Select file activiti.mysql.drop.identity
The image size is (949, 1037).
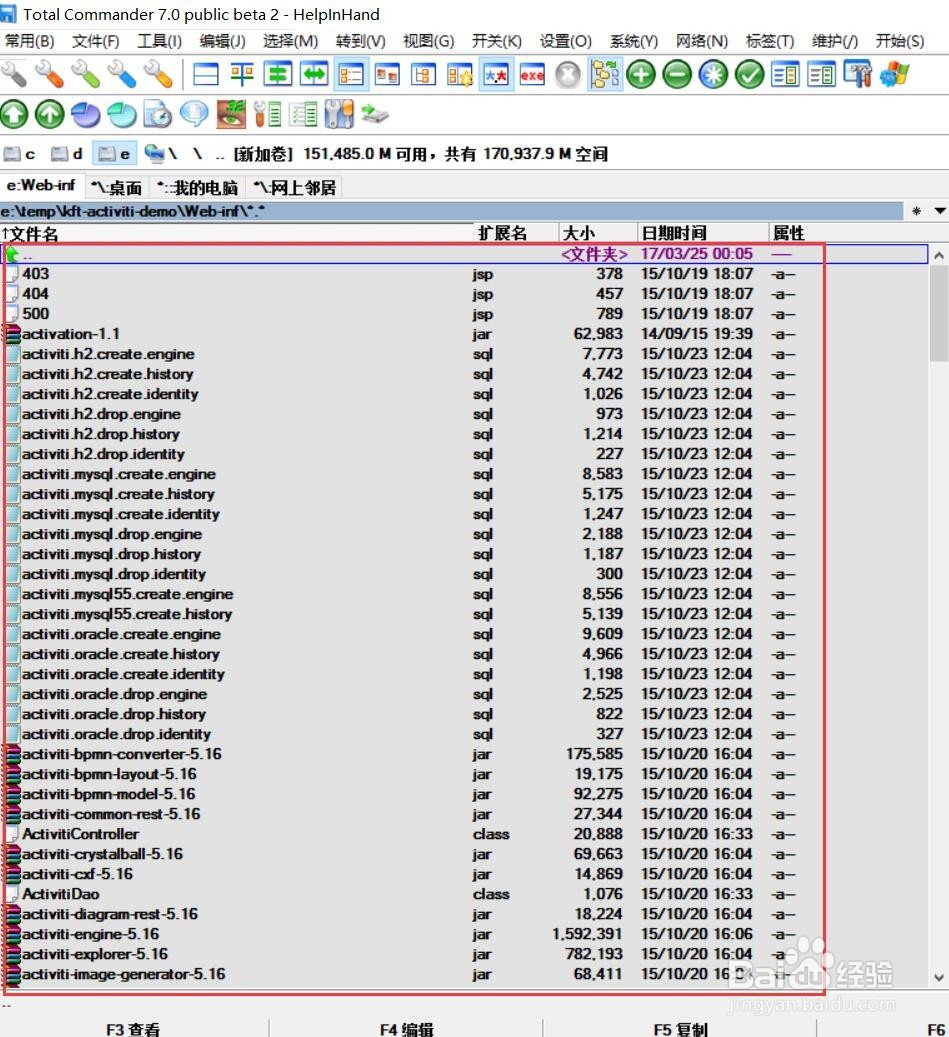click(465, 574)
